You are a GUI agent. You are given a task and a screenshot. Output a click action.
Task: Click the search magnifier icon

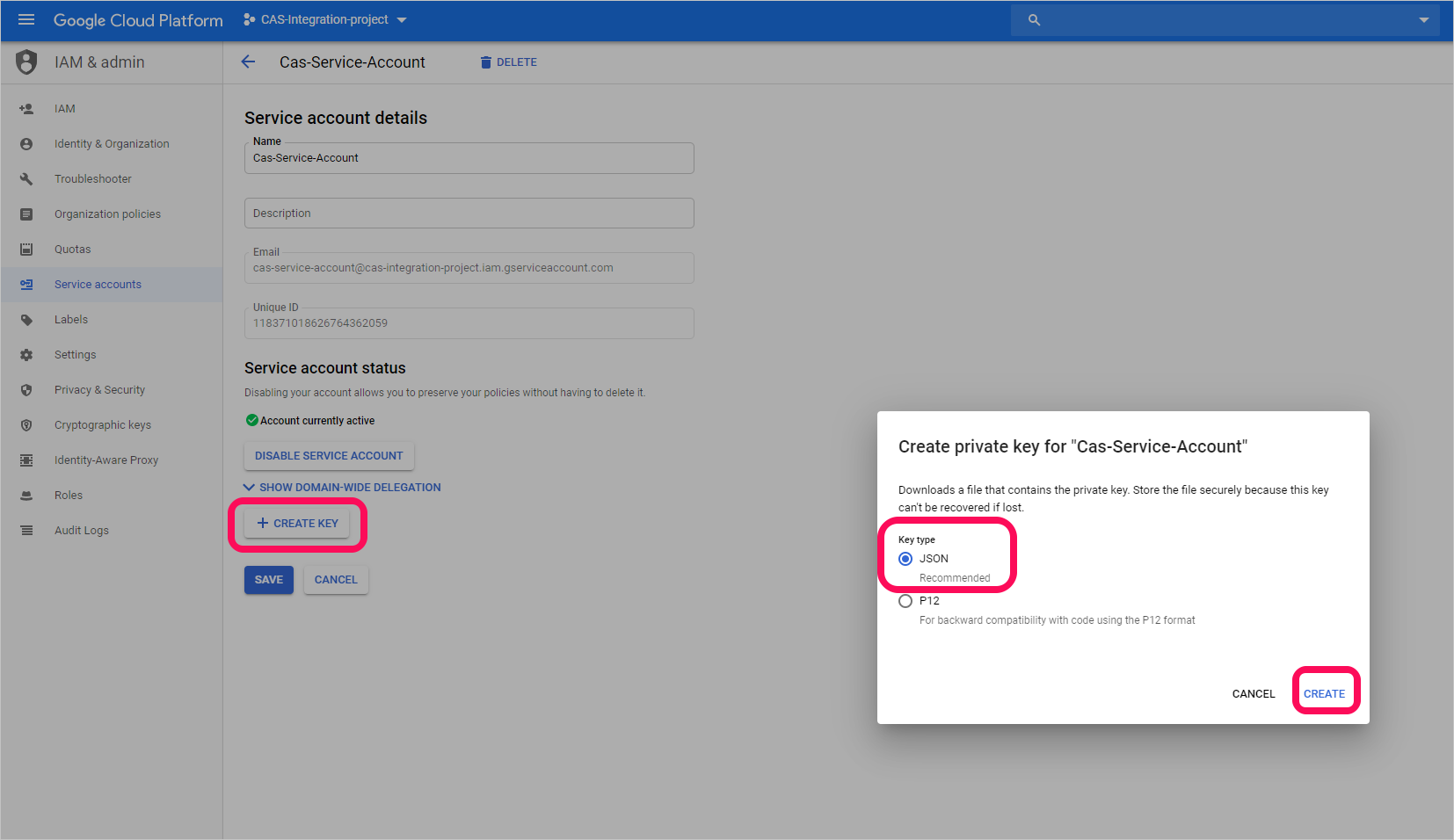1034,19
